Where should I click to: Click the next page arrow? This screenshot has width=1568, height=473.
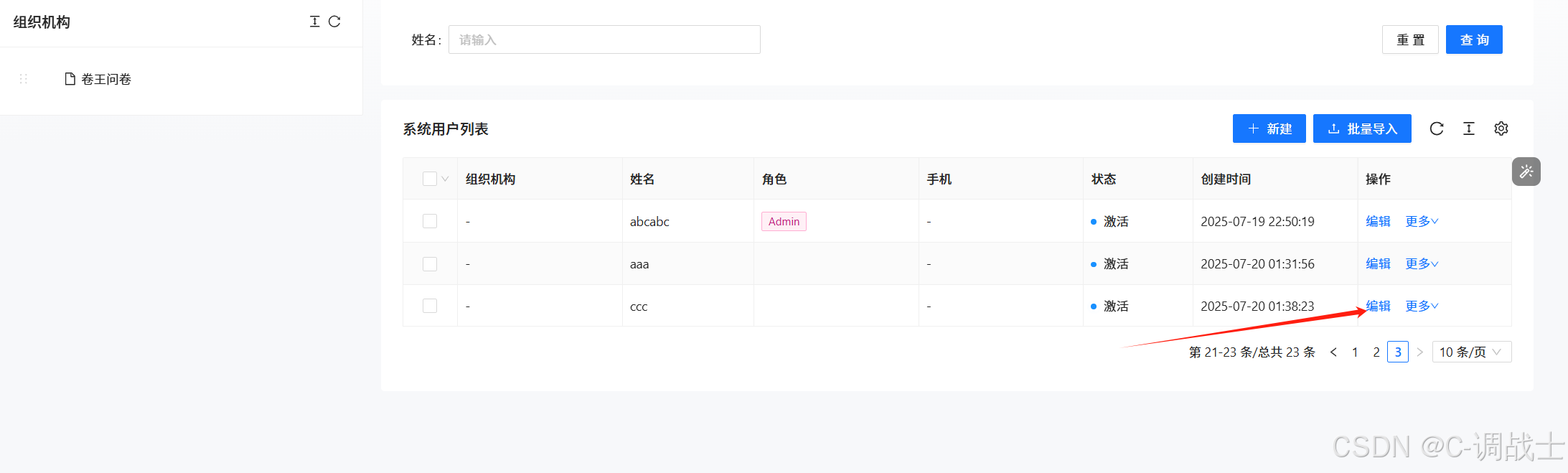coord(1419,352)
